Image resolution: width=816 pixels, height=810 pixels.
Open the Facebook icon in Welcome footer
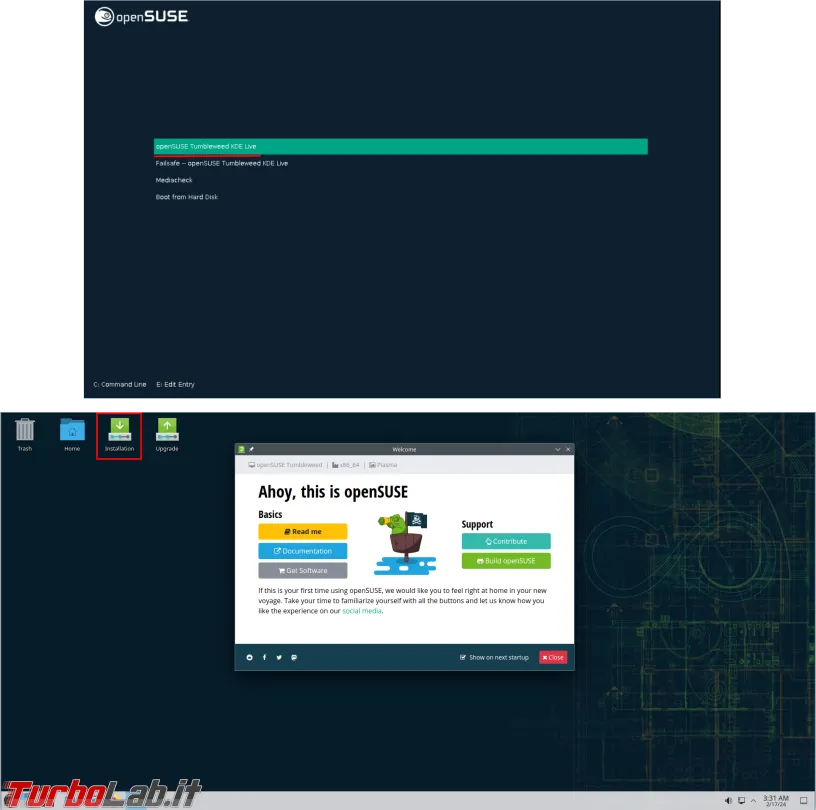(x=264, y=657)
